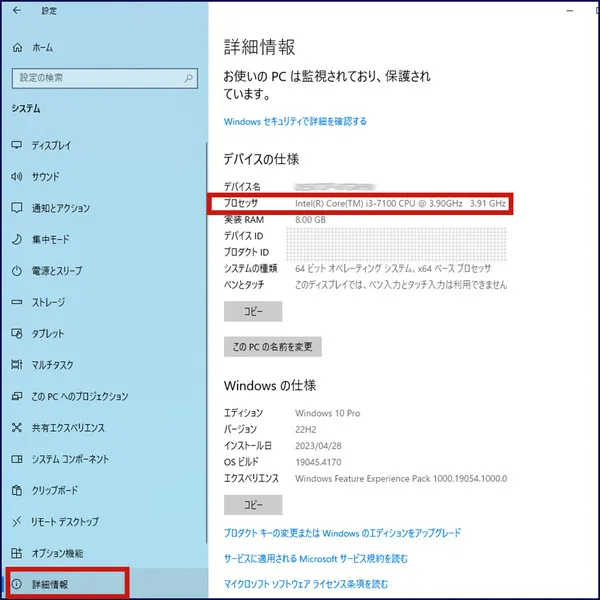Viewport: 600px width, 600px height.
Task: Open ホーム home icon
Action: point(17,47)
